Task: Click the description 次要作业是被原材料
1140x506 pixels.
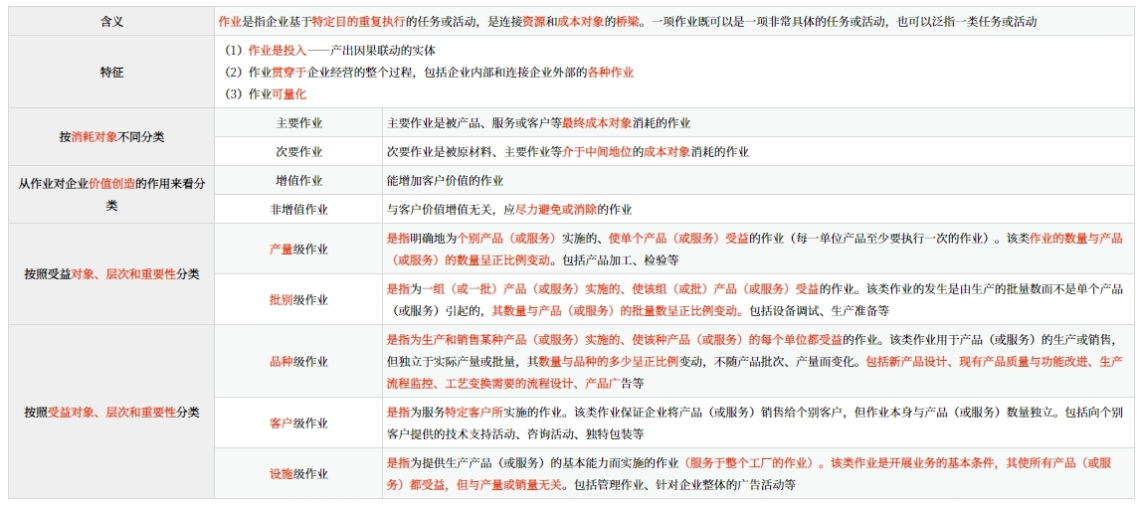Action: pos(567,152)
